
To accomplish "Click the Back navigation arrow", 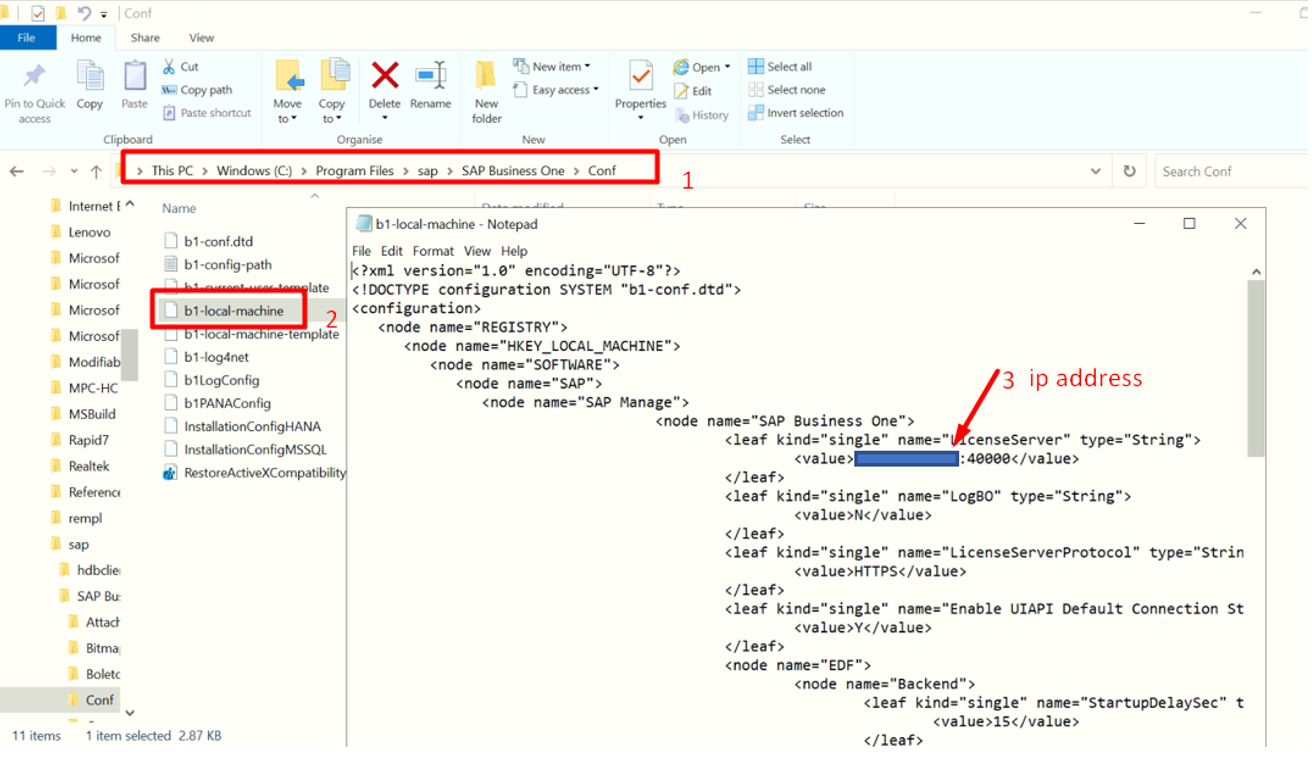I will click(x=17, y=171).
